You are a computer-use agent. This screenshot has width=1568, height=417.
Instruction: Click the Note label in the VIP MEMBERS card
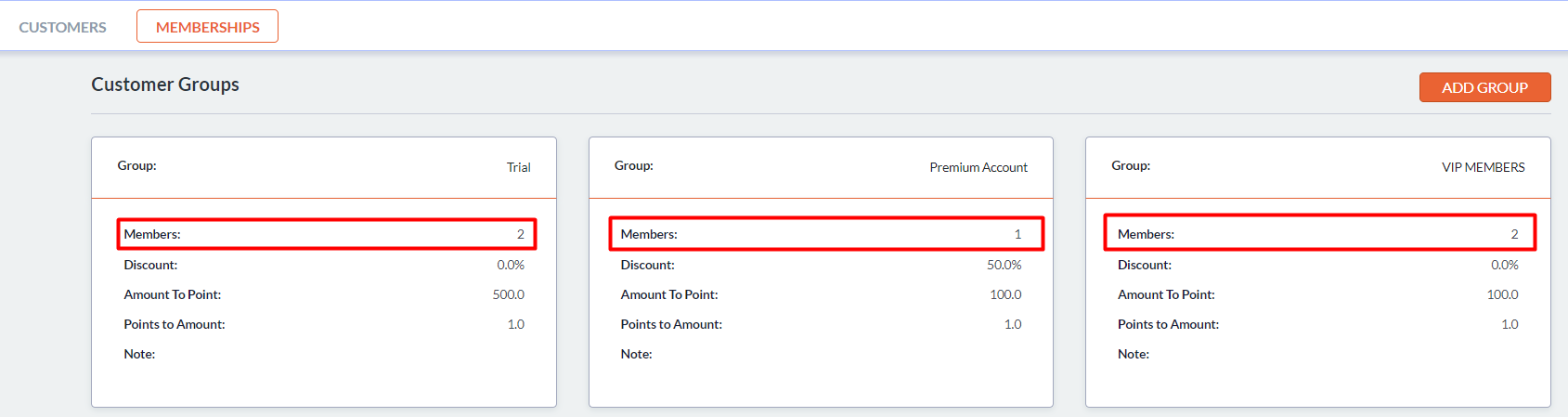click(x=1133, y=354)
